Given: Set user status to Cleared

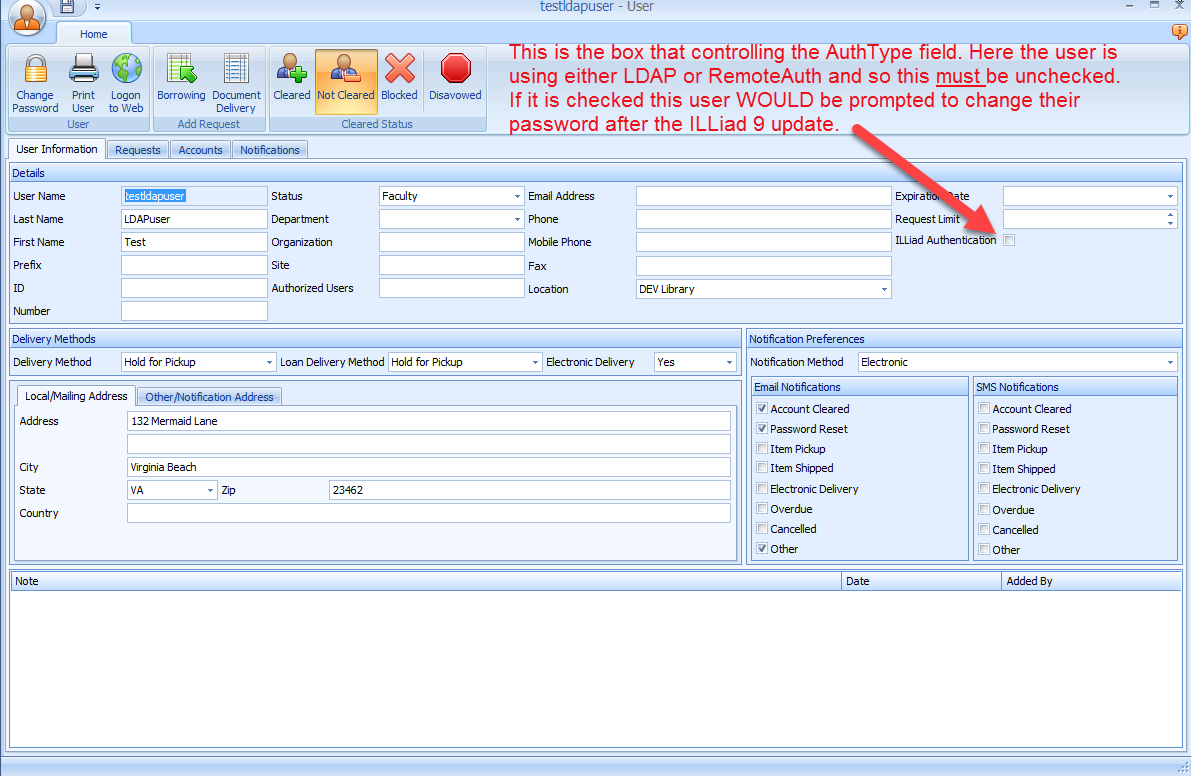Looking at the screenshot, I should [x=292, y=71].
